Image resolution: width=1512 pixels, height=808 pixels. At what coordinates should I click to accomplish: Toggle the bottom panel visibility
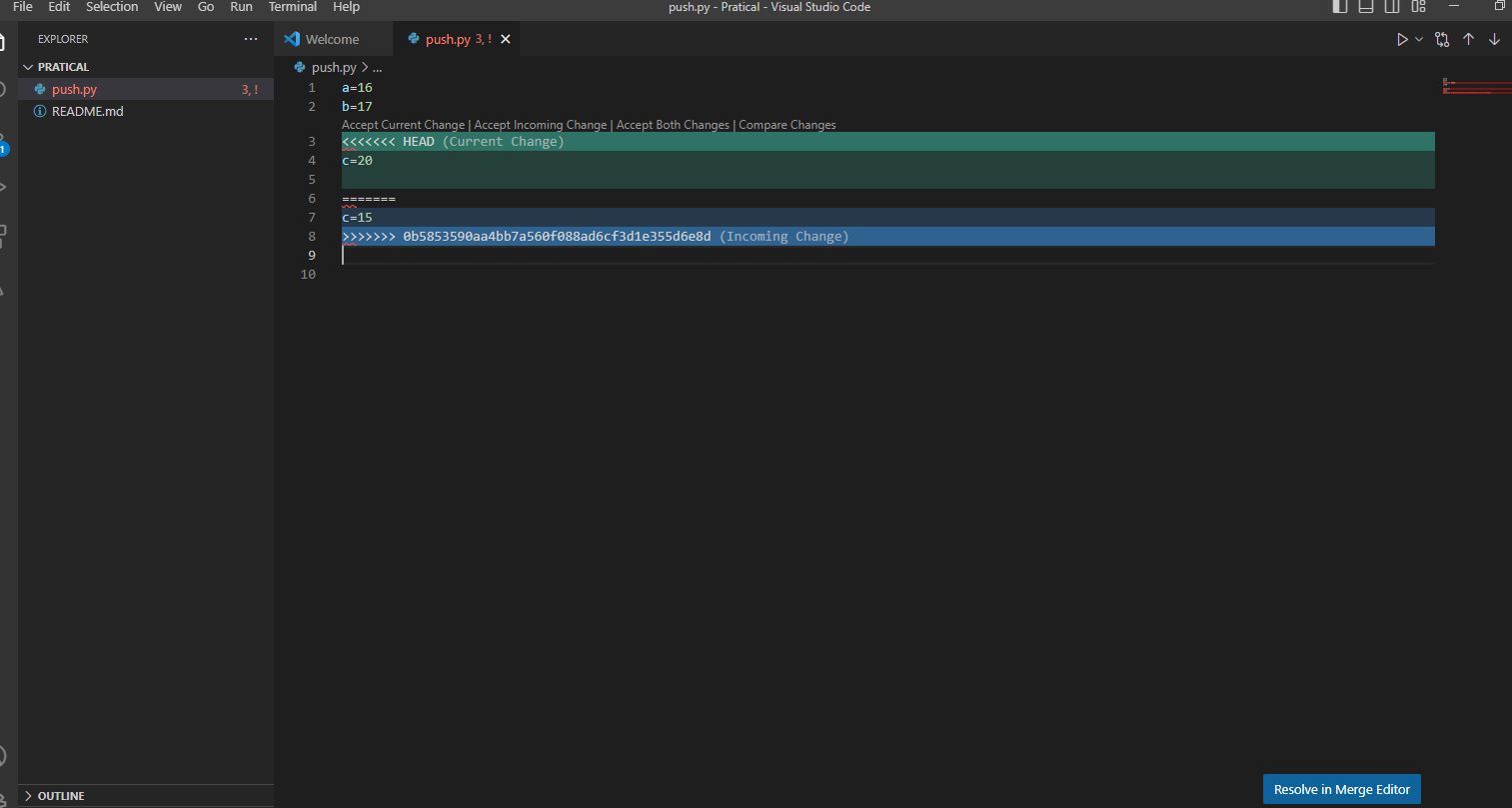pyautogui.click(x=1366, y=7)
